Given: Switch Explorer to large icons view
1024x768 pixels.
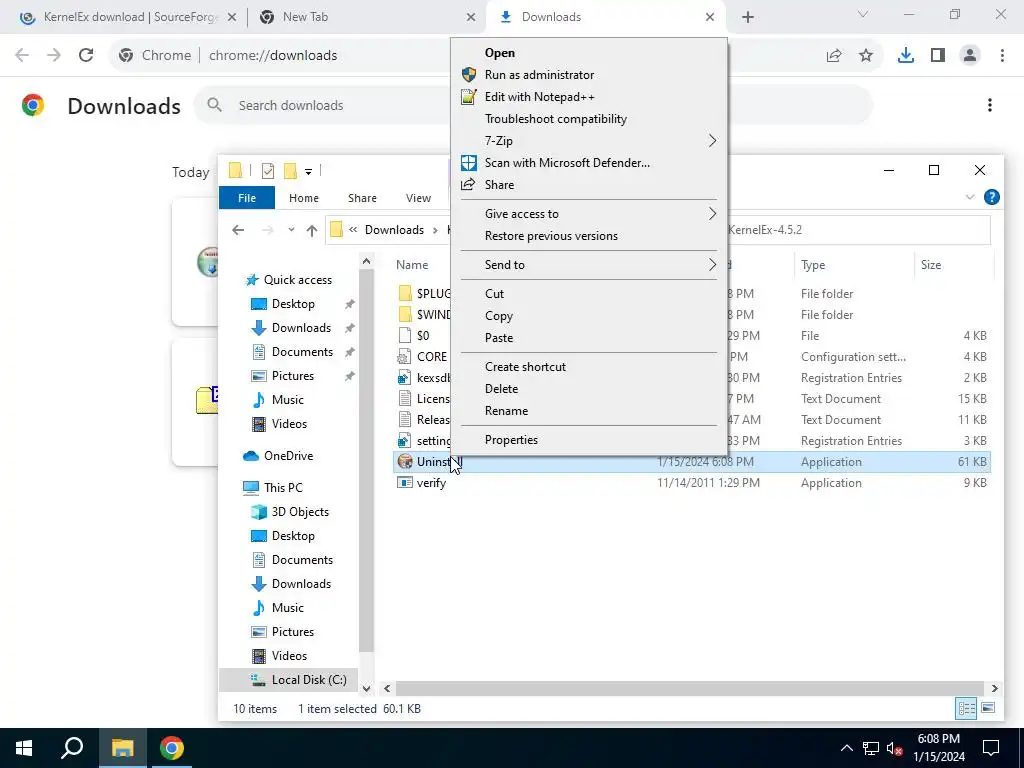Looking at the screenshot, I should 988,709.
